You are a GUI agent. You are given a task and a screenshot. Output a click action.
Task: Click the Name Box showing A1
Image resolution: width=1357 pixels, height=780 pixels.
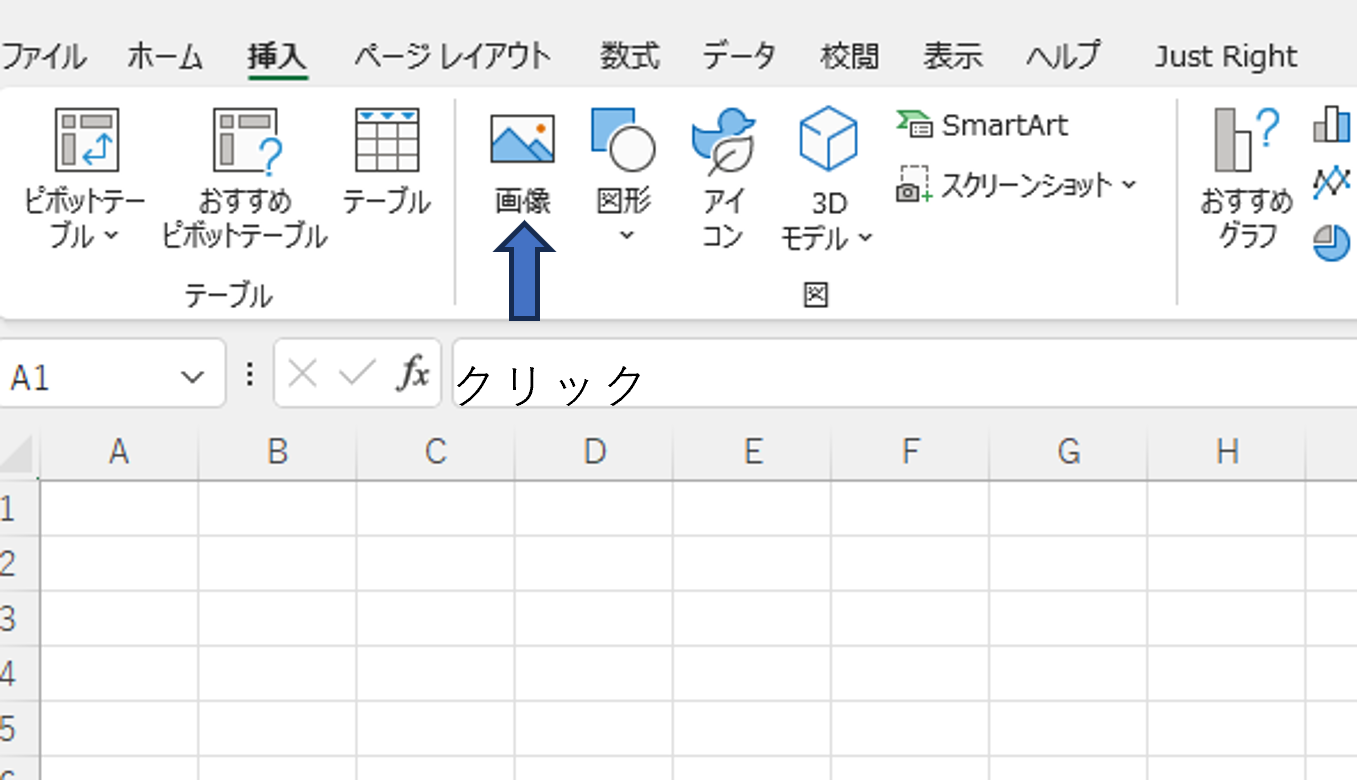point(112,374)
